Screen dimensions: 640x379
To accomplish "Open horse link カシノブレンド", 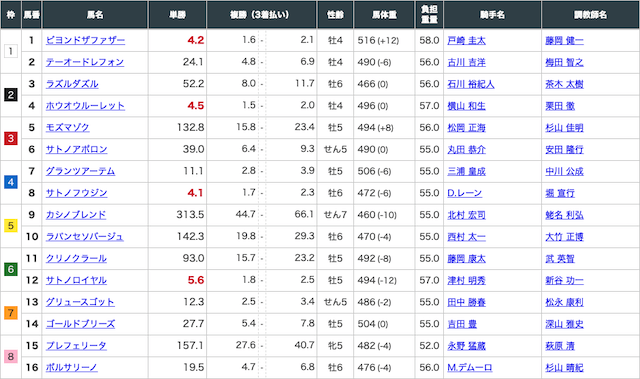I will pyautogui.click(x=76, y=215).
